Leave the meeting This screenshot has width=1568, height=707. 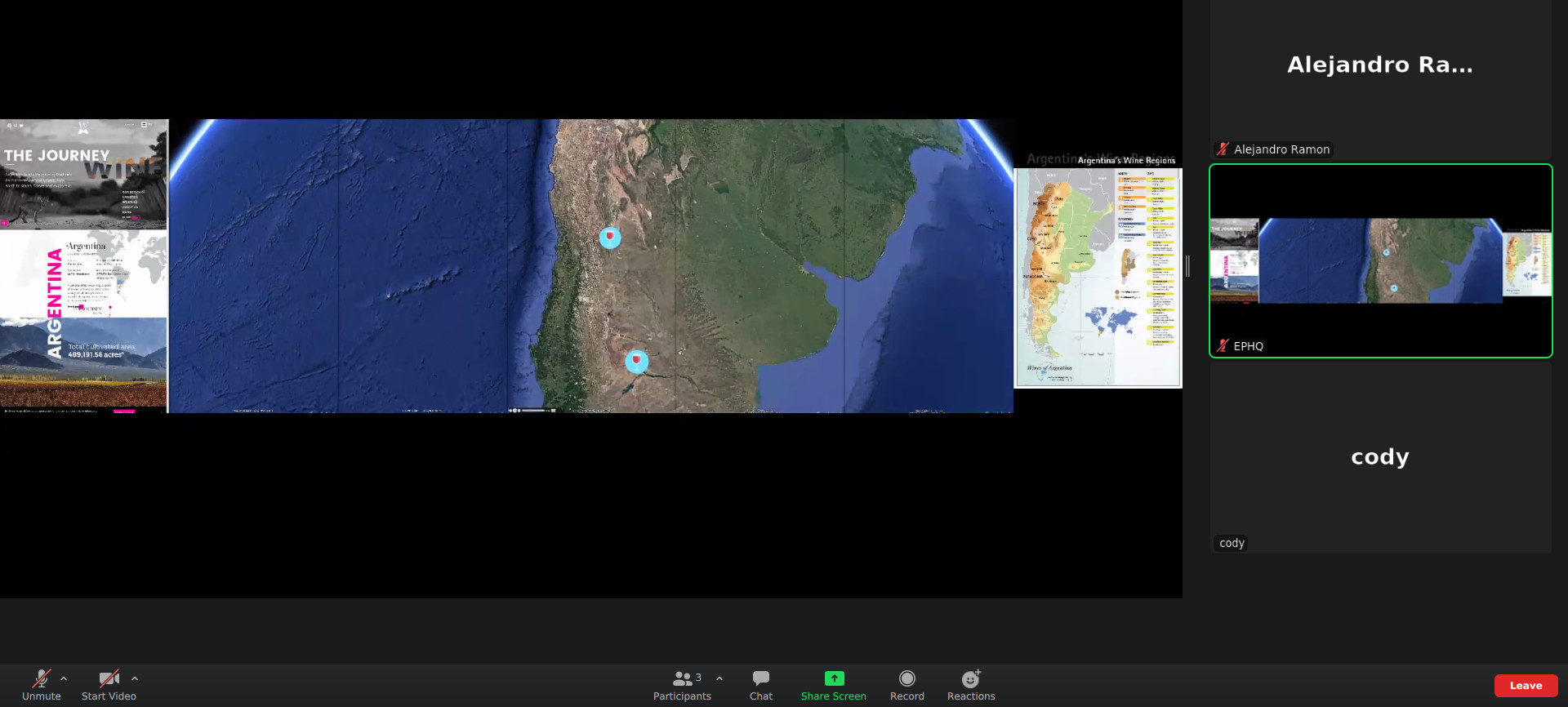pos(1526,686)
